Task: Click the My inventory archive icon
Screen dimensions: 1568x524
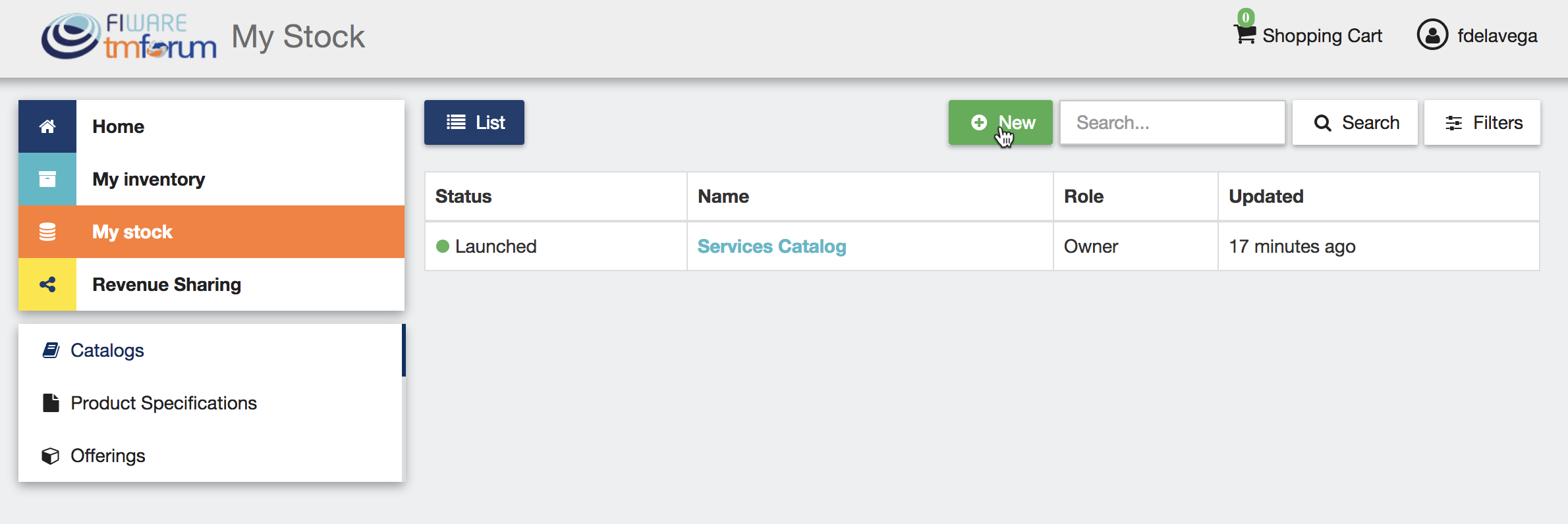Action: pyautogui.click(x=47, y=179)
